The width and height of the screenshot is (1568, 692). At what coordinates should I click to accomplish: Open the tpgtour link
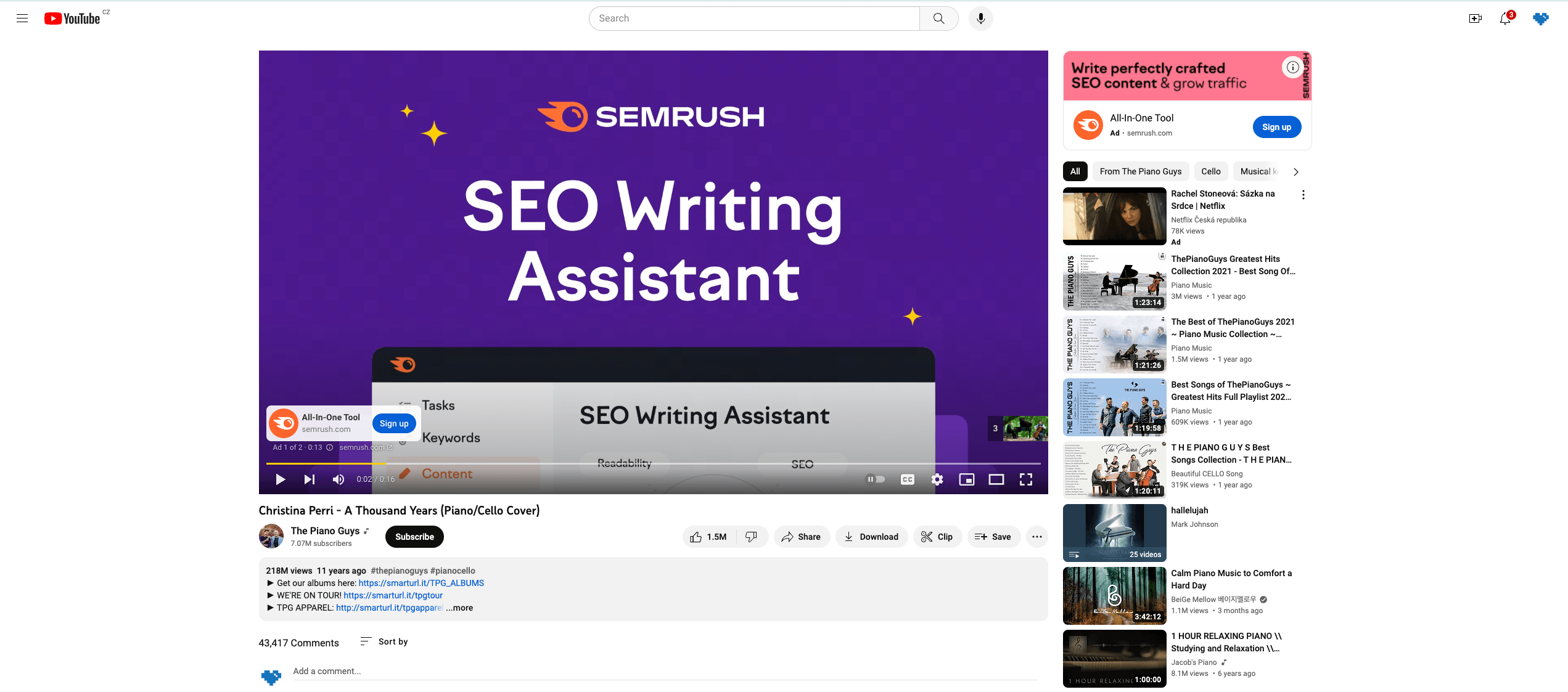click(393, 595)
